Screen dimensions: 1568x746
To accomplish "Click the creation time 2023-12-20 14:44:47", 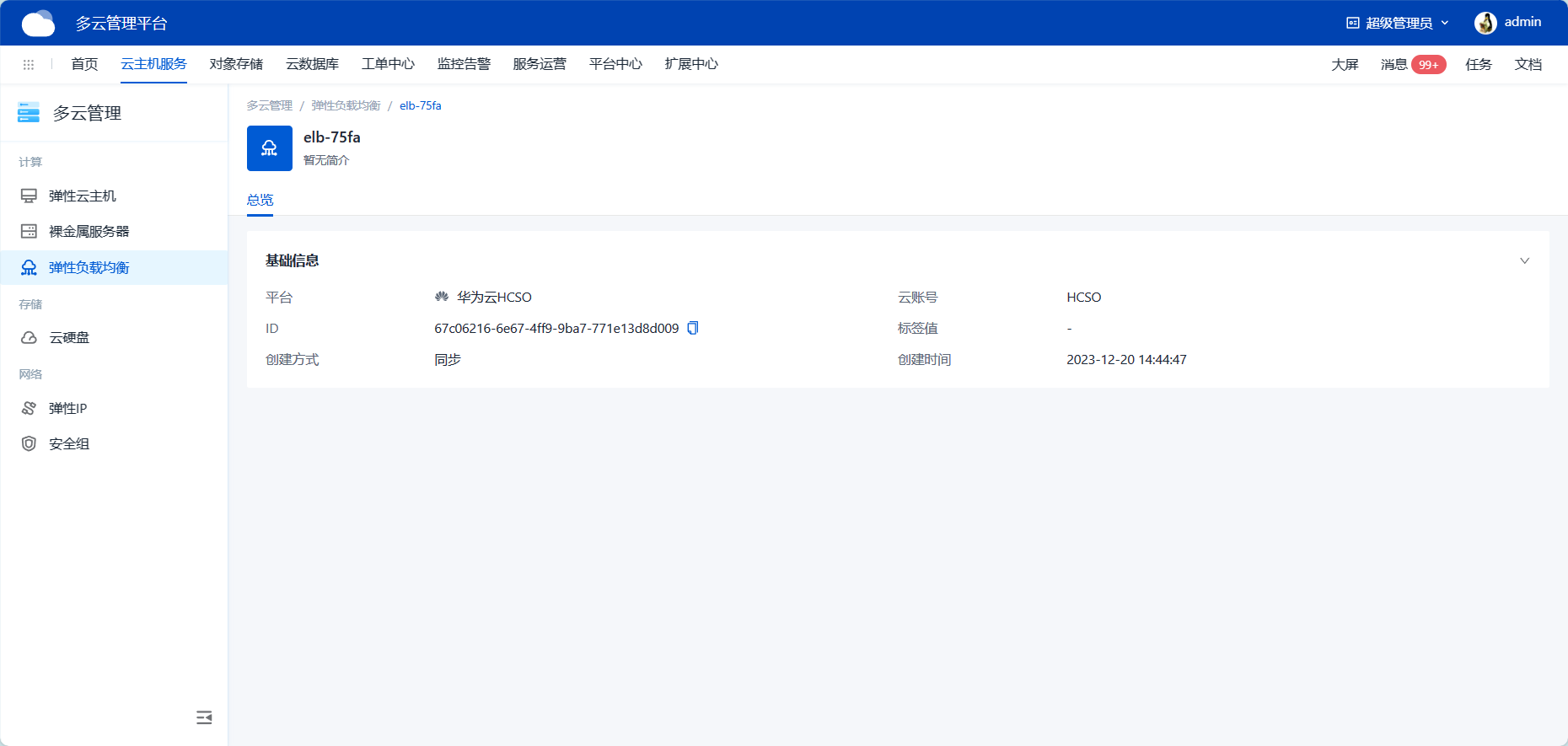I will tap(1126, 359).
